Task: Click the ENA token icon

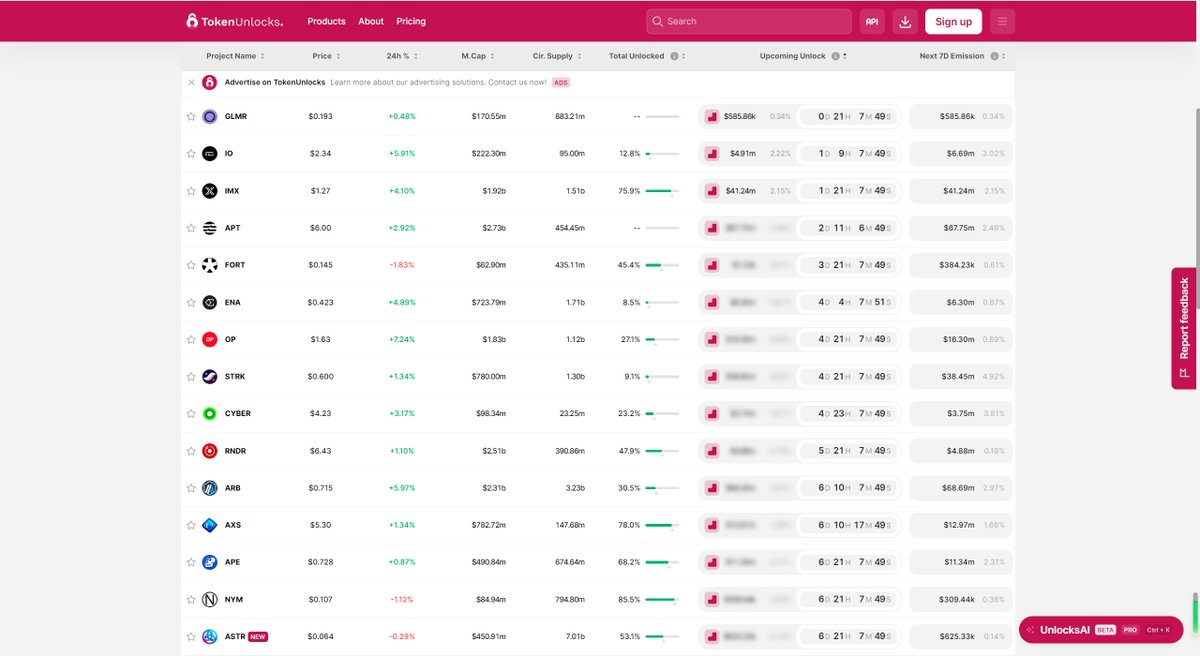Action: click(209, 302)
